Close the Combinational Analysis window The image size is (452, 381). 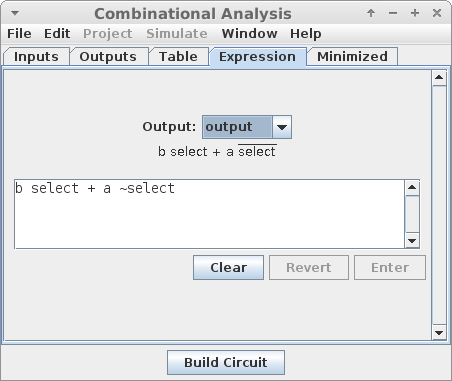coord(437,13)
